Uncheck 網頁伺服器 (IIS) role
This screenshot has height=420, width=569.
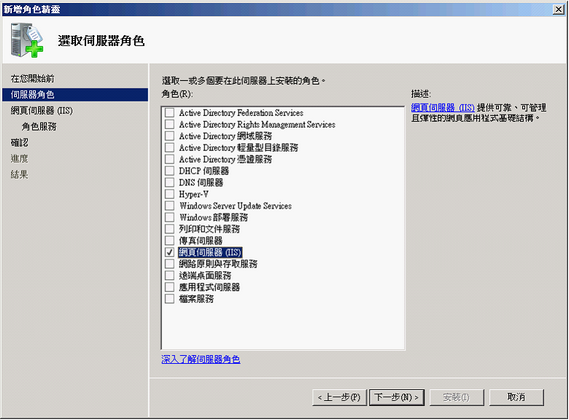(x=169, y=252)
